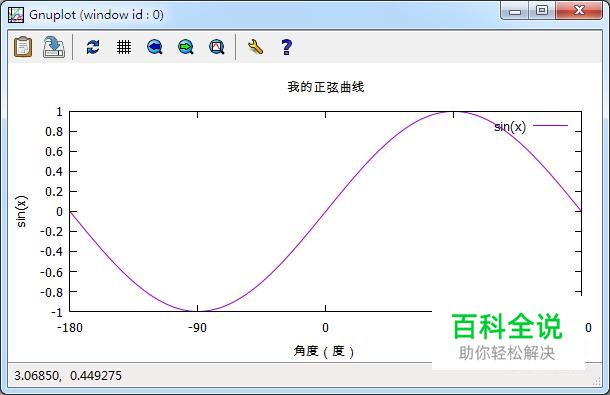Click the purple legend line sample
Viewport: 610px width, 395px height.
tap(550, 125)
